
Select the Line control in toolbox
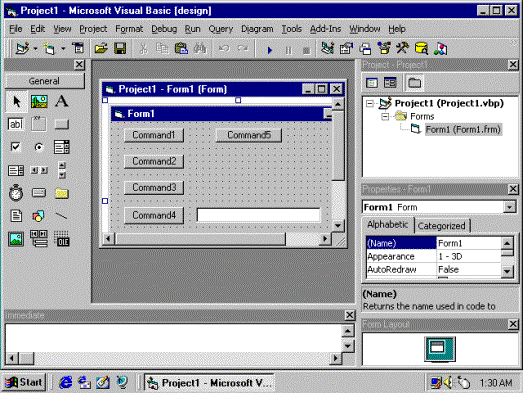(x=62, y=216)
